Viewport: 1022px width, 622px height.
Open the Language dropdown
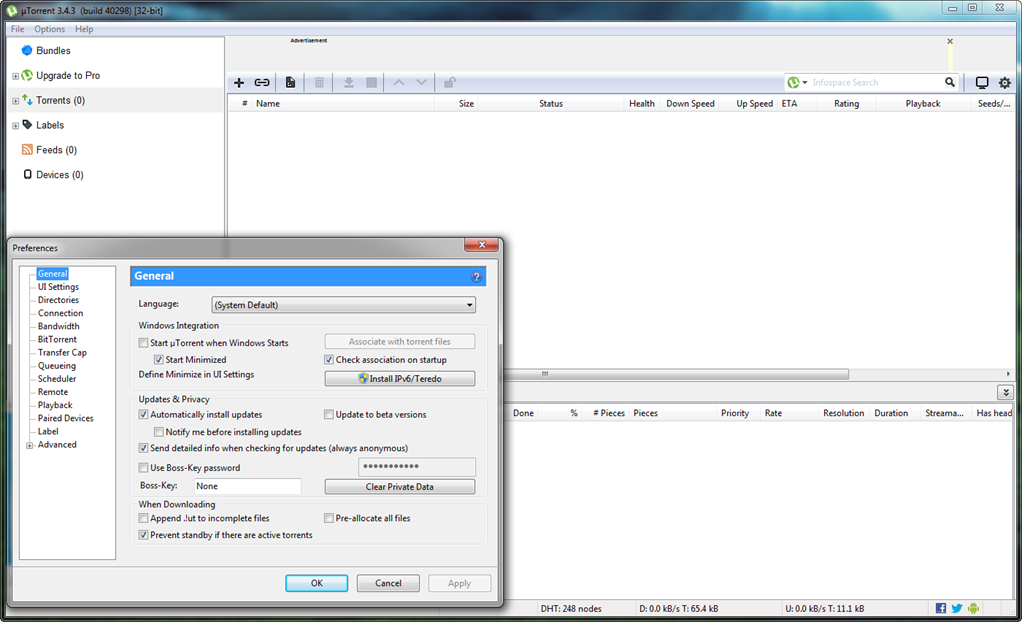(343, 304)
